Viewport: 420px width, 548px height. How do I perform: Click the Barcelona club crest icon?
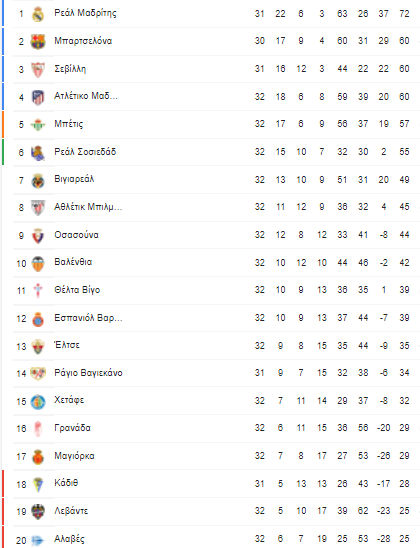tap(38, 42)
